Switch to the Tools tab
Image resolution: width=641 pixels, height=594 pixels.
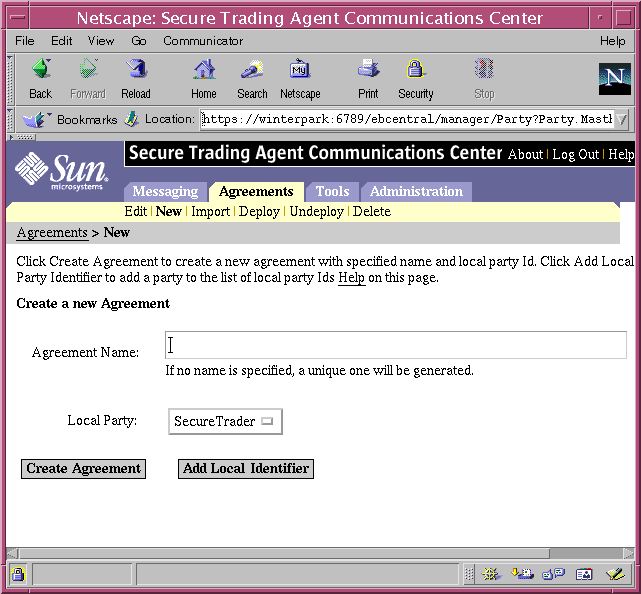pos(333,192)
